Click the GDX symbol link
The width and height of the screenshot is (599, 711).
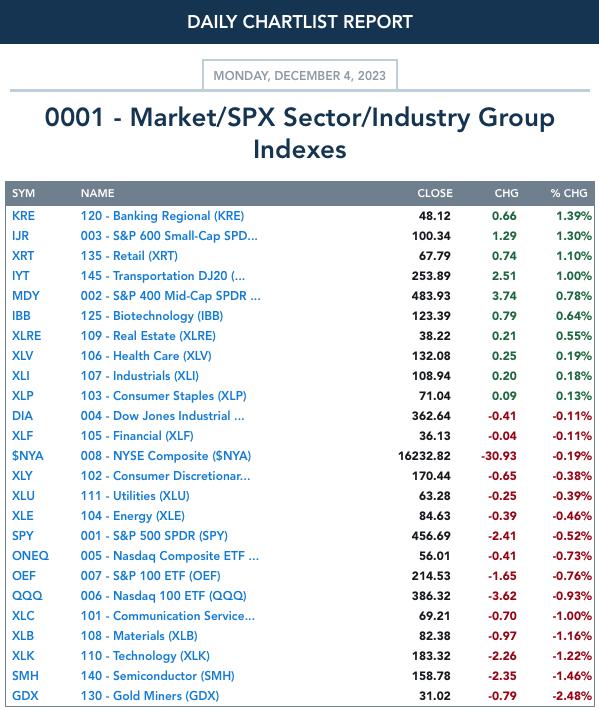[25, 696]
